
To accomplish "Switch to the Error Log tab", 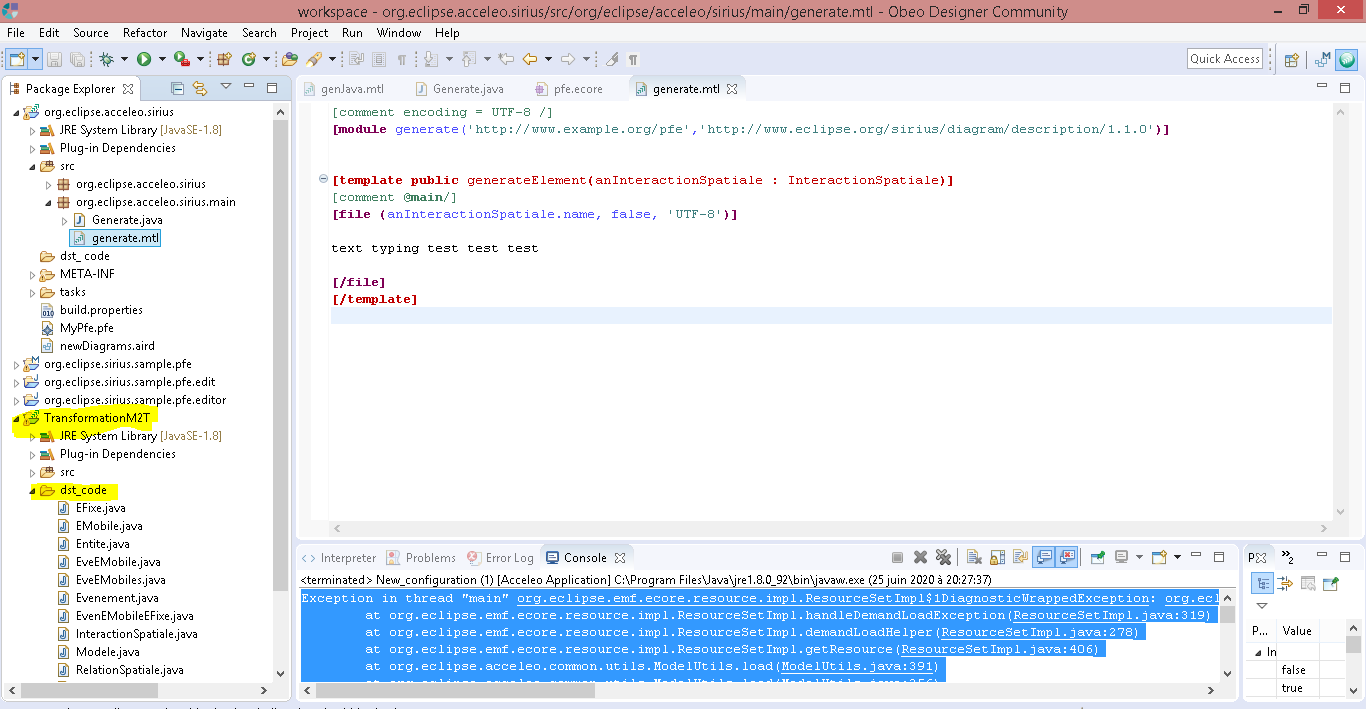I will (x=500, y=558).
